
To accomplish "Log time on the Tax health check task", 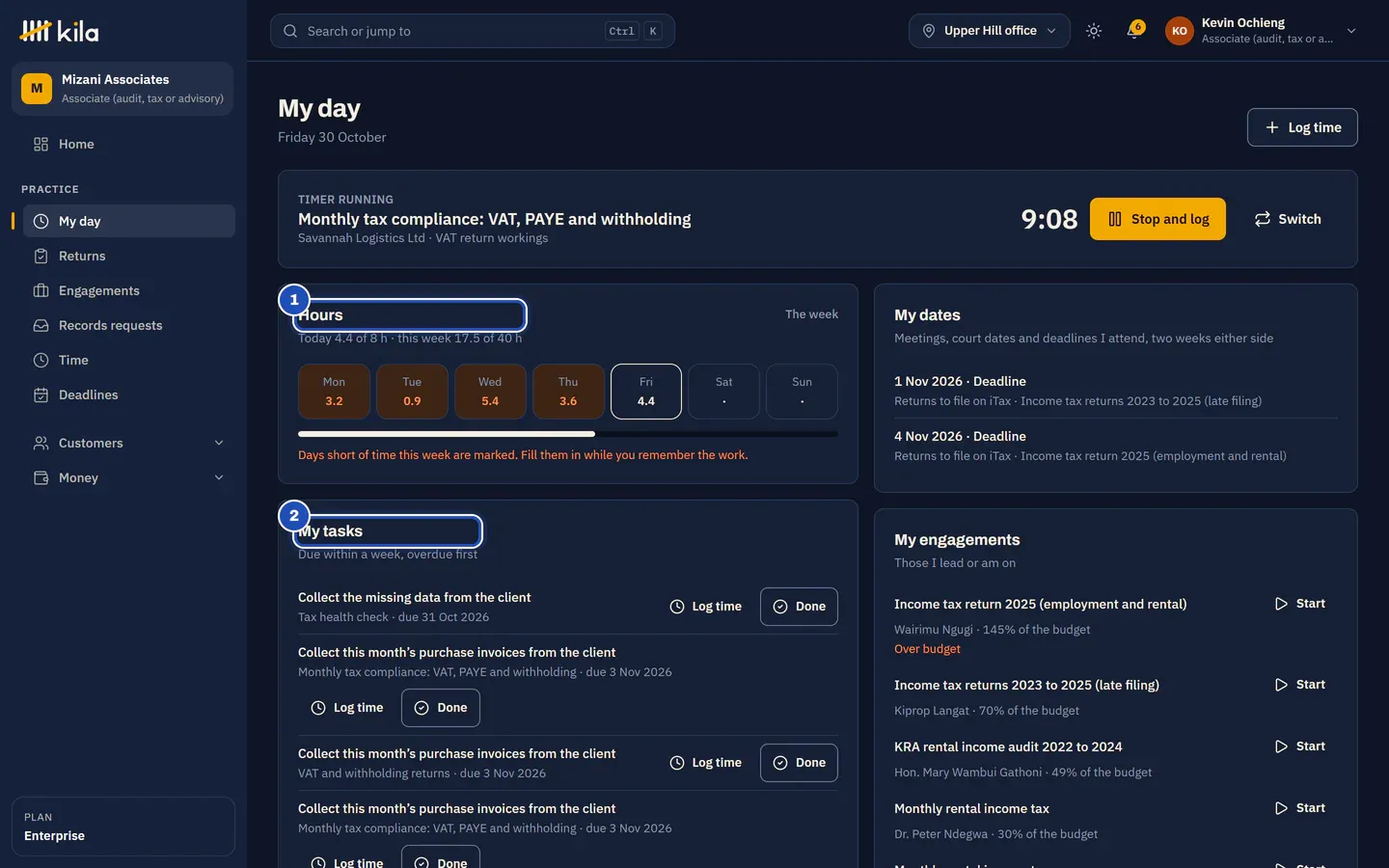I will point(706,607).
